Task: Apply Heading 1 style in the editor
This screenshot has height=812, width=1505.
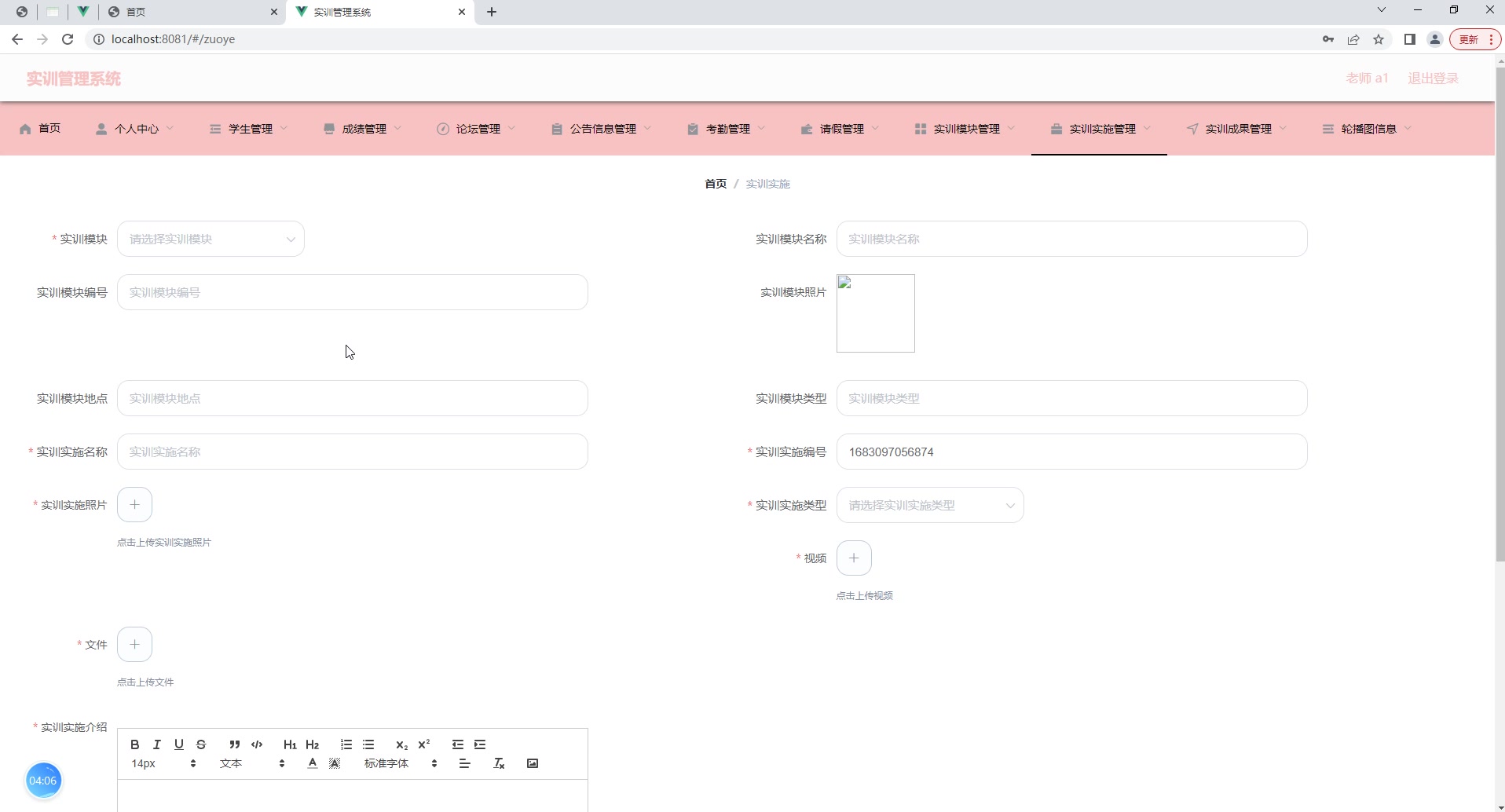Action: [290, 744]
